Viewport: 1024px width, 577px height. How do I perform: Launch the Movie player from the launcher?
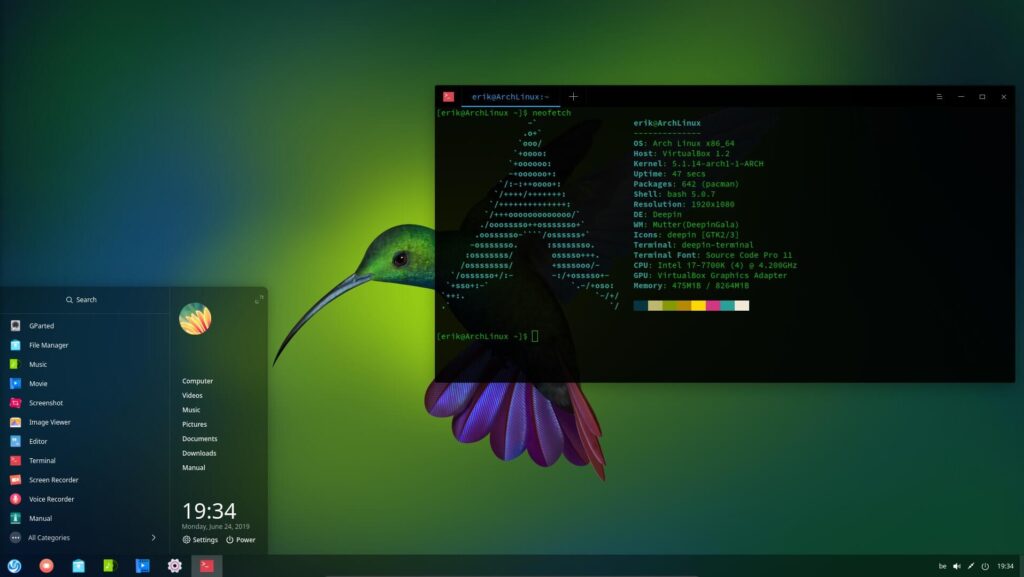(40, 383)
